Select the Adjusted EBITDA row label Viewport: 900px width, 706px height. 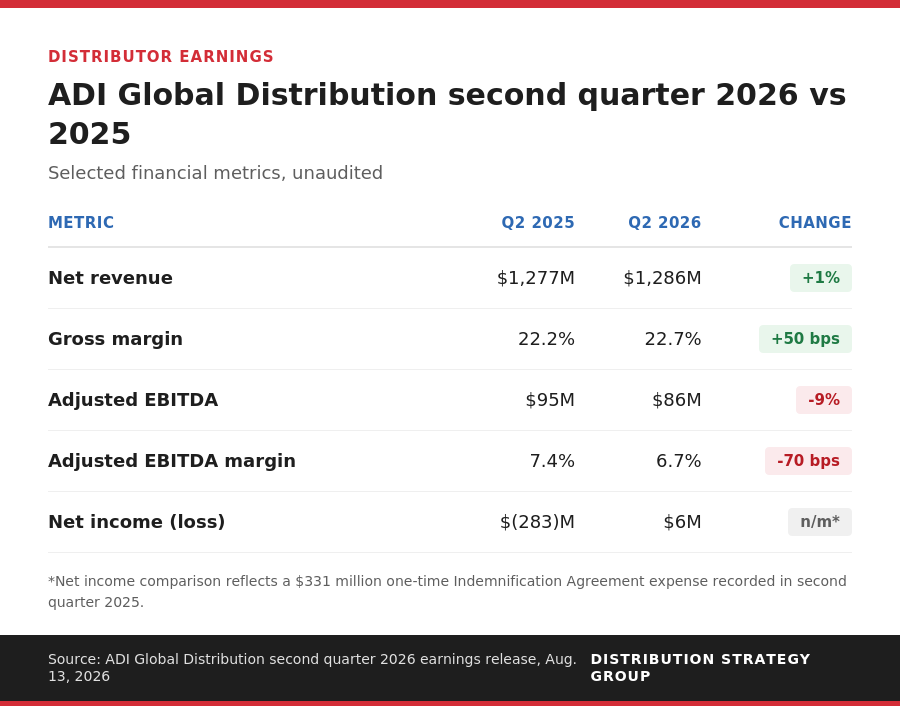[133, 399]
